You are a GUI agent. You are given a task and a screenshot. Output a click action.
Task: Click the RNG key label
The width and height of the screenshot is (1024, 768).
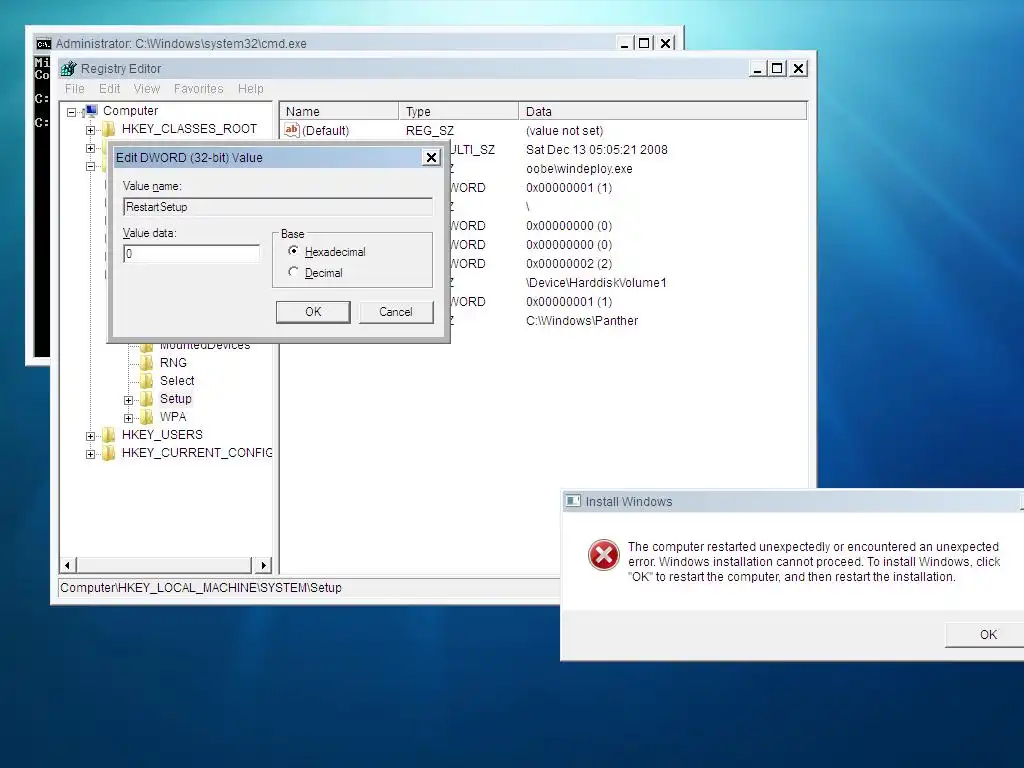tap(173, 362)
